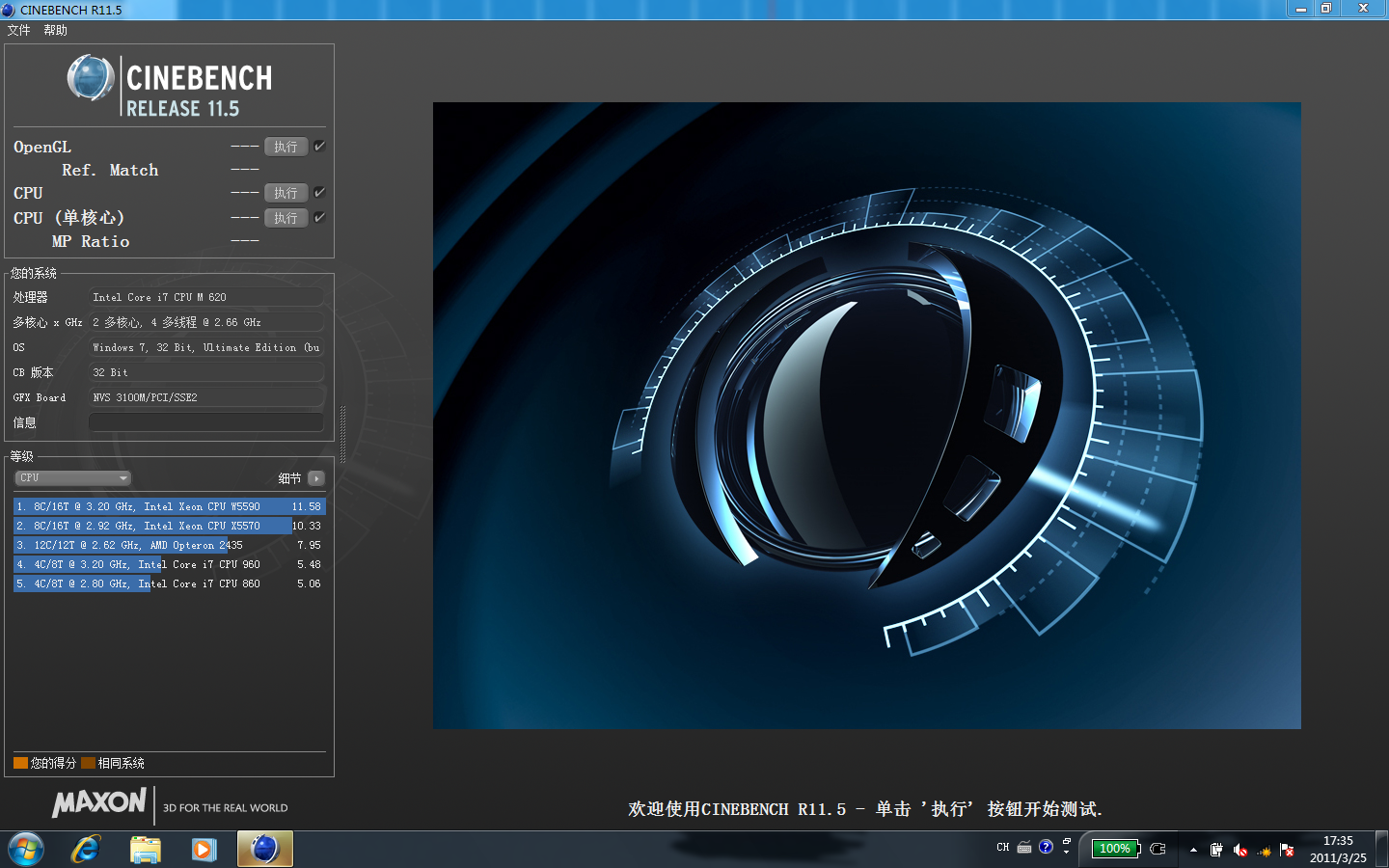Click the CINEBENCH globe logo

coord(91,78)
